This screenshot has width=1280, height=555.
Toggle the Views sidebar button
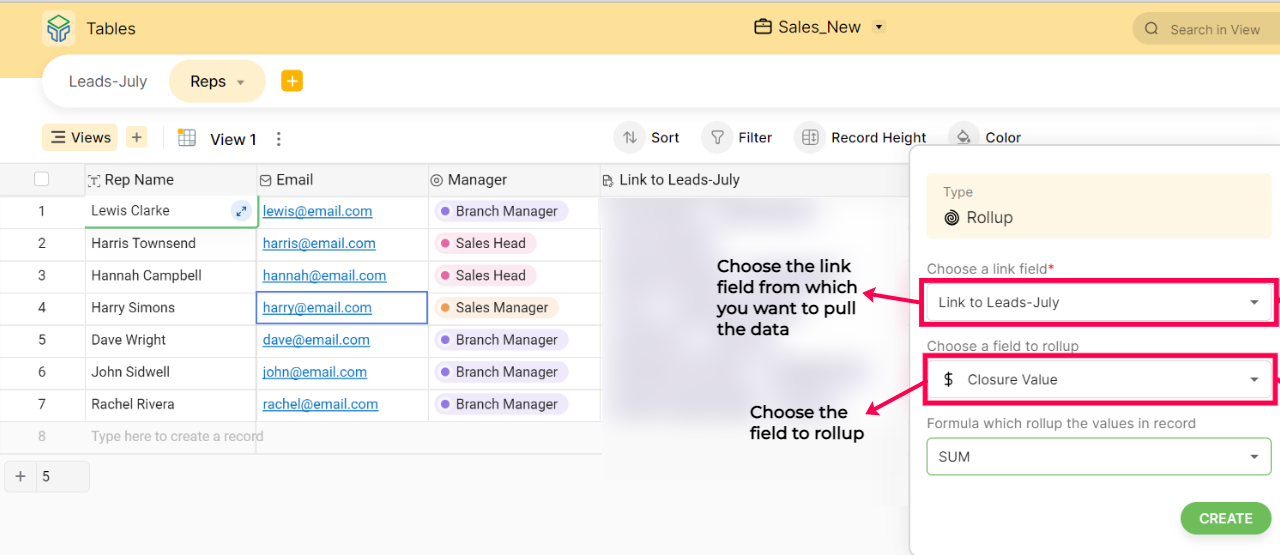pos(80,137)
